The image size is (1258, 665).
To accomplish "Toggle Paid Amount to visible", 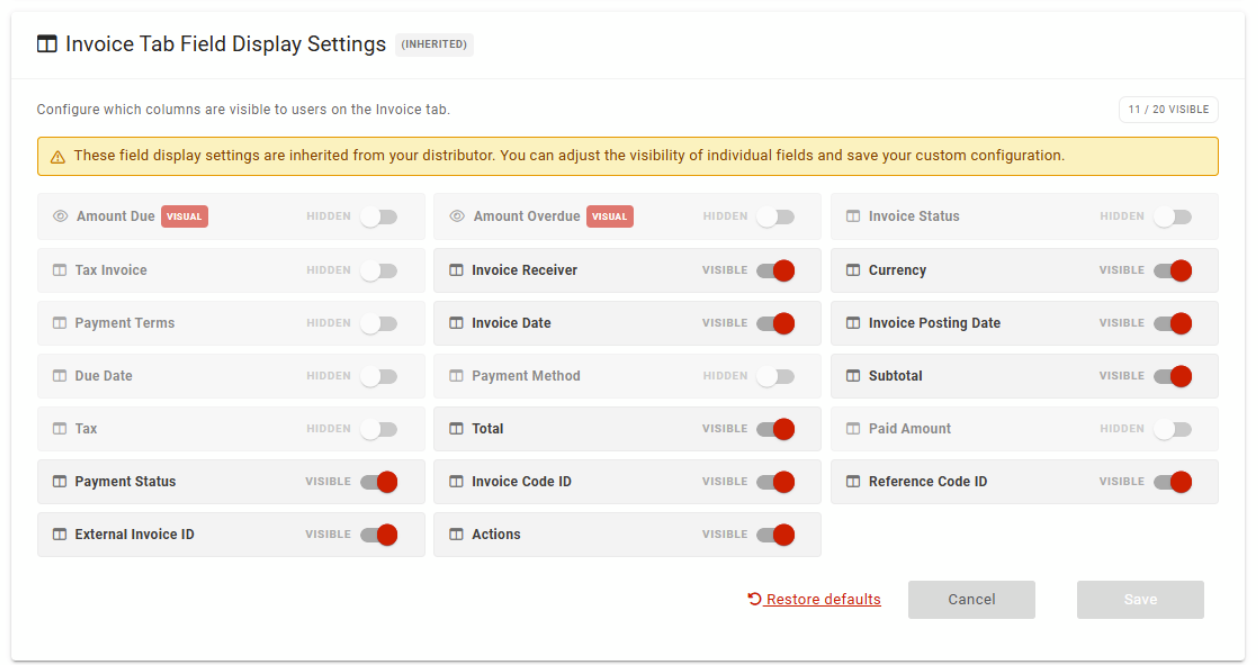I will (x=1173, y=428).
